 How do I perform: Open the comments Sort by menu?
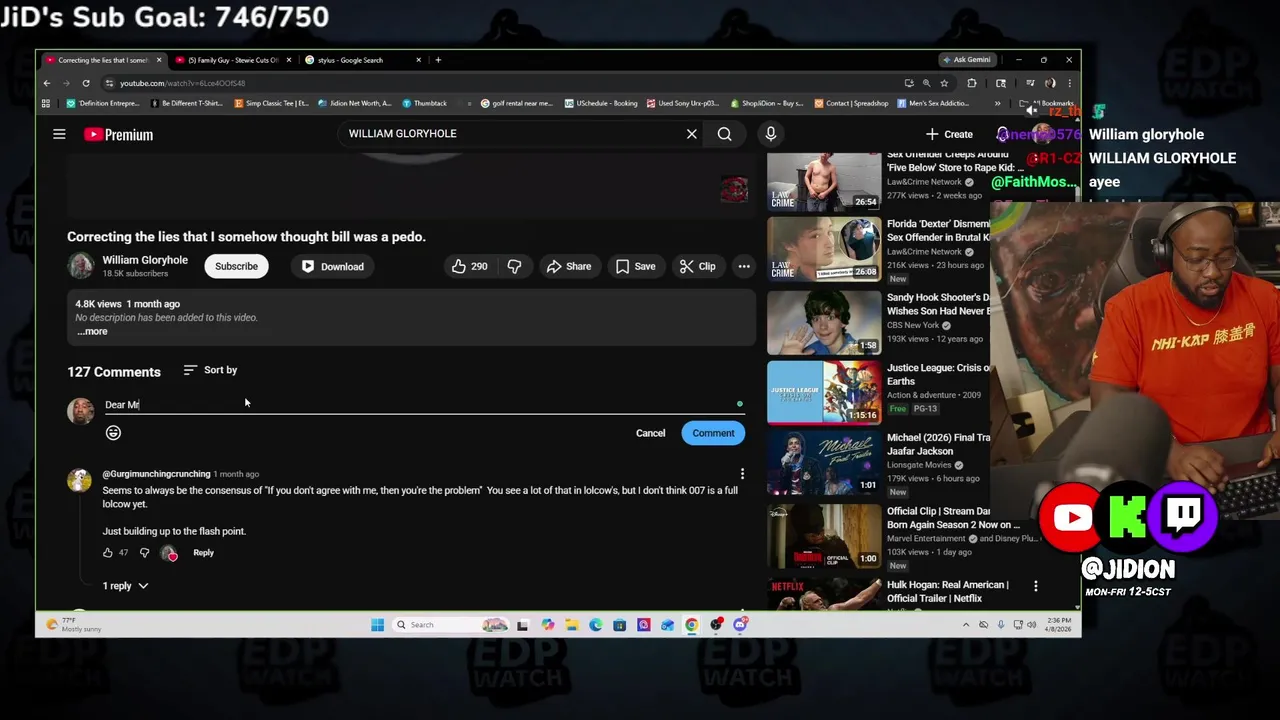(210, 370)
